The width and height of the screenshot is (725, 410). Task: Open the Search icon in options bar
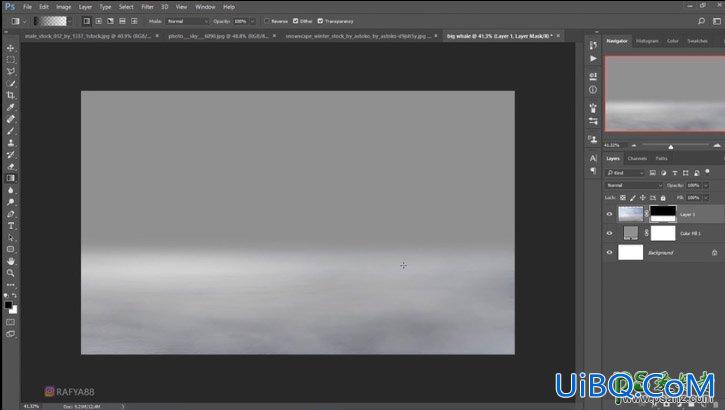coord(701,21)
